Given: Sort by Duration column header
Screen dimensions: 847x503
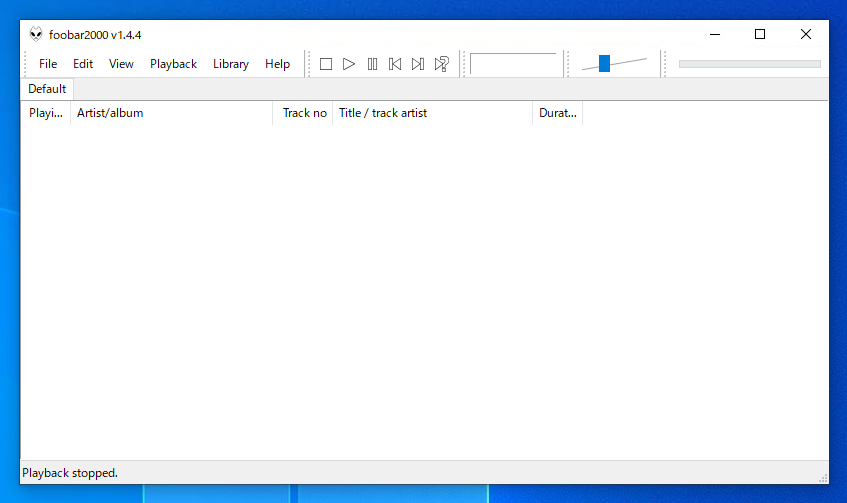Looking at the screenshot, I should (x=557, y=113).
